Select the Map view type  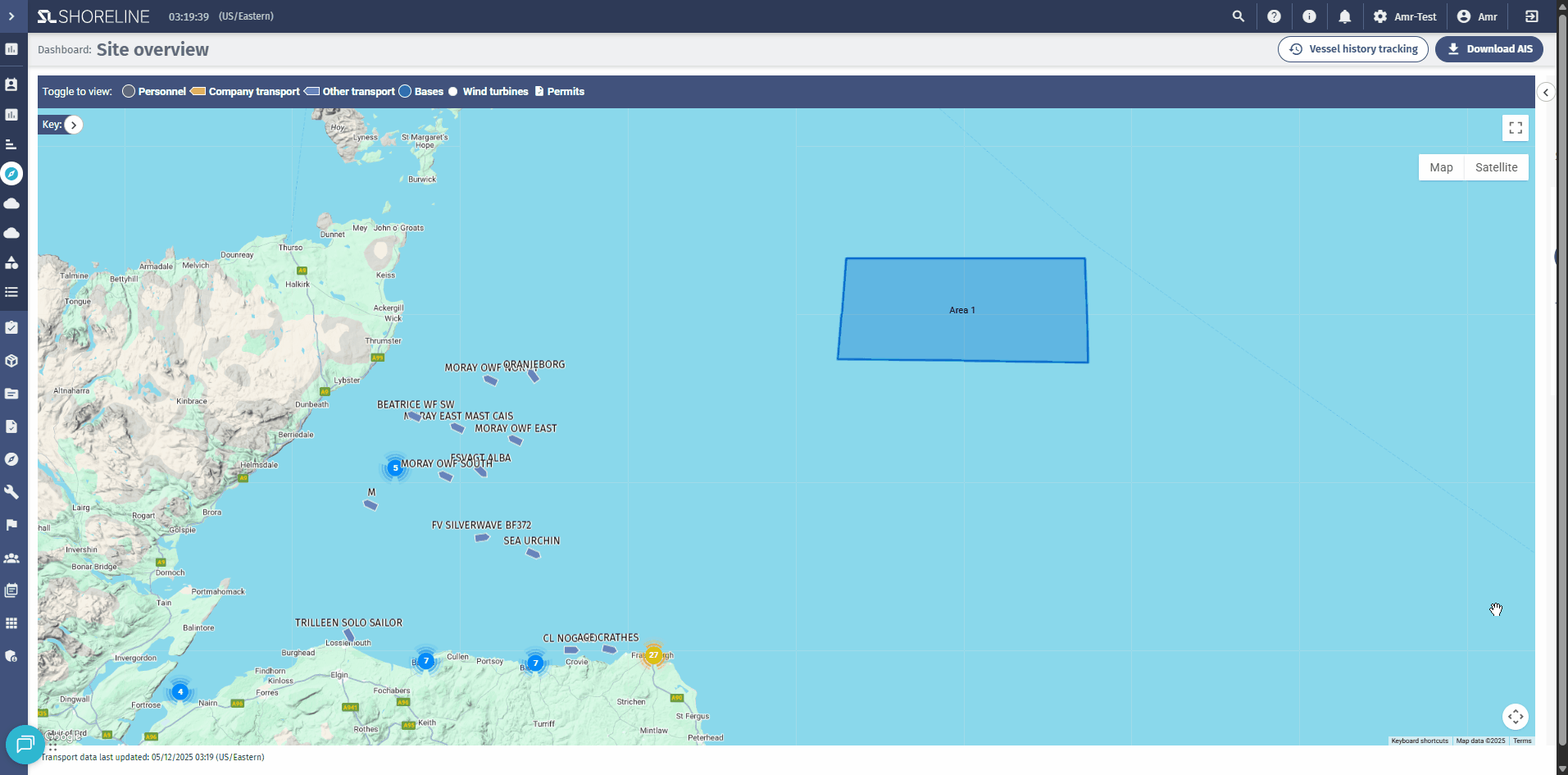click(1441, 167)
